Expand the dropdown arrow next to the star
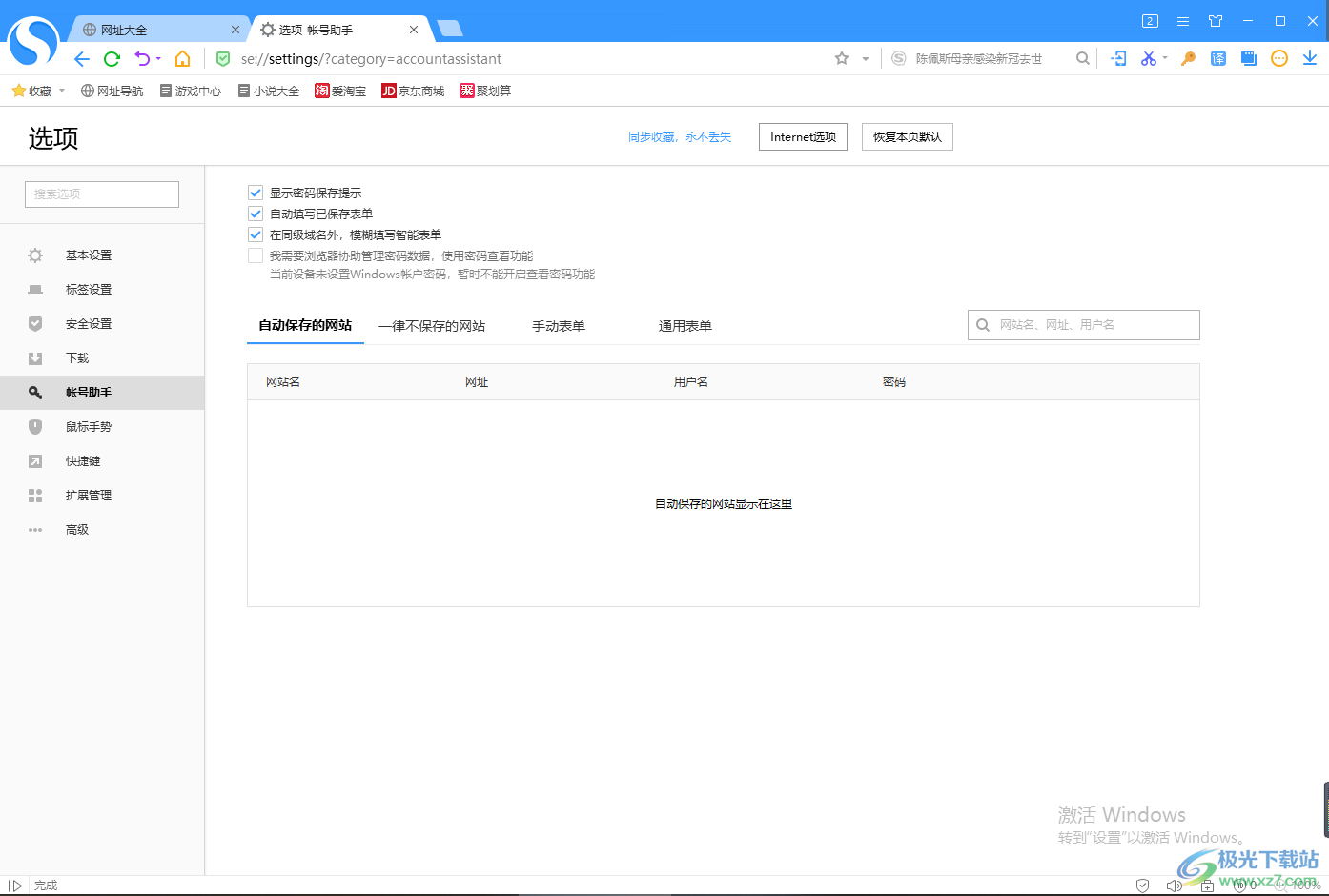 tap(866, 59)
